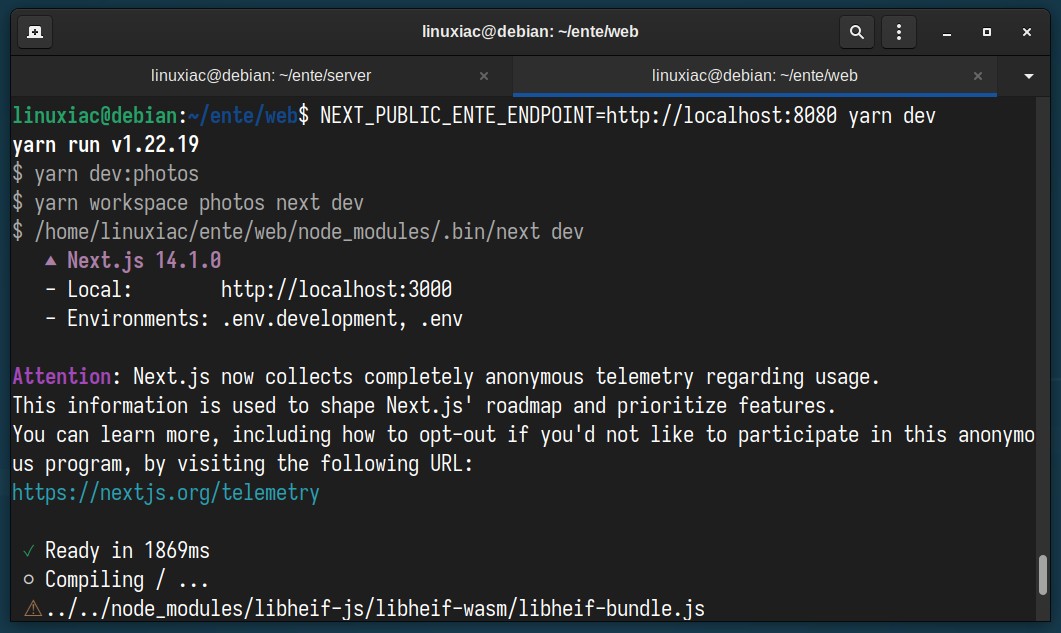Open the terminal search tool
Image resolution: width=1061 pixels, height=633 pixels.
click(x=857, y=32)
